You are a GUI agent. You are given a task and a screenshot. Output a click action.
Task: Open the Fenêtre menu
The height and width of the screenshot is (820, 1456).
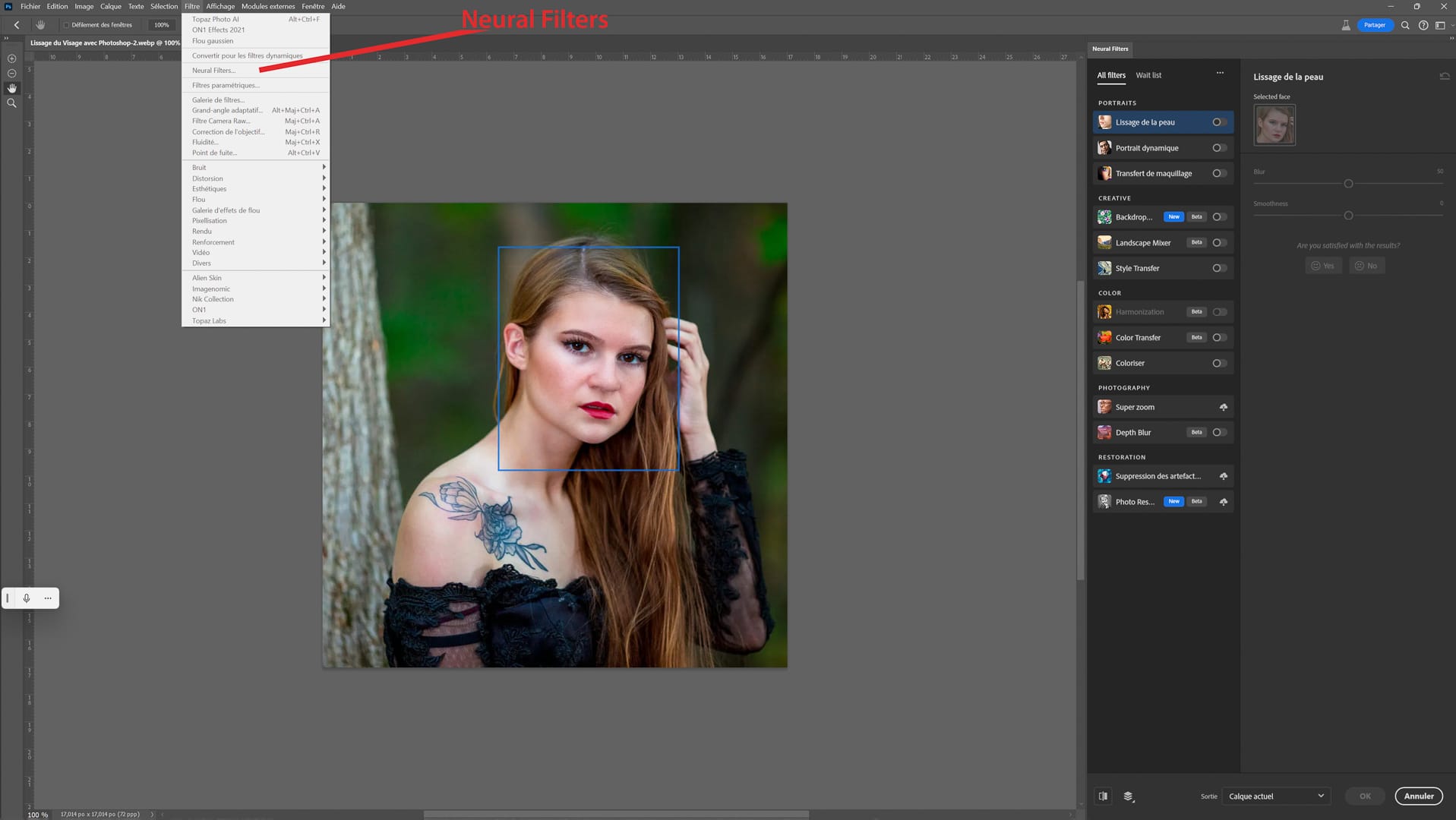pos(313,6)
